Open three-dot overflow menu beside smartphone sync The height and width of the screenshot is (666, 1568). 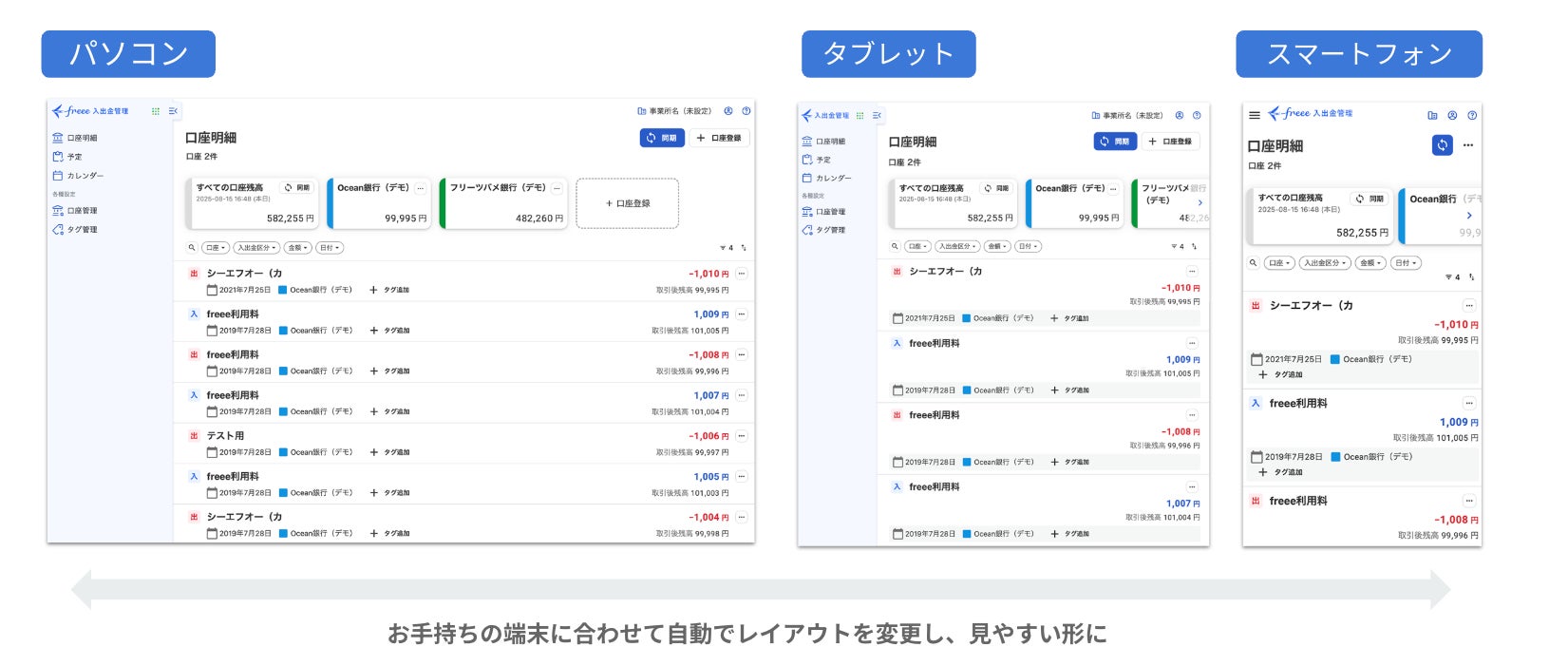(1468, 145)
